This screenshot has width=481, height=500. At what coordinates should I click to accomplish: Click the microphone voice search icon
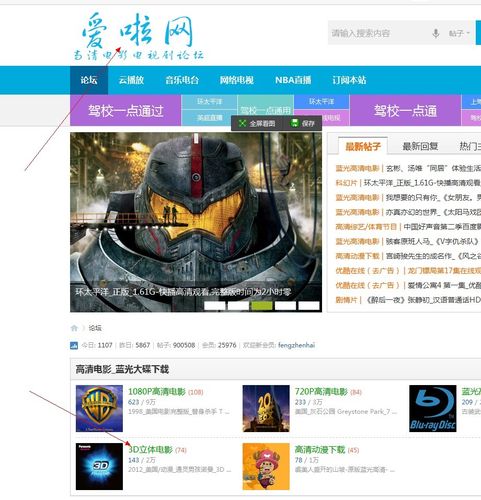click(435, 33)
